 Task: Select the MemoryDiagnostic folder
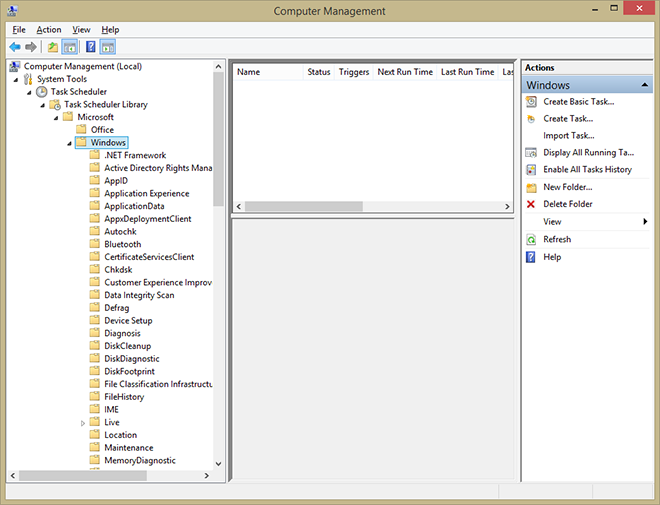click(x=140, y=460)
